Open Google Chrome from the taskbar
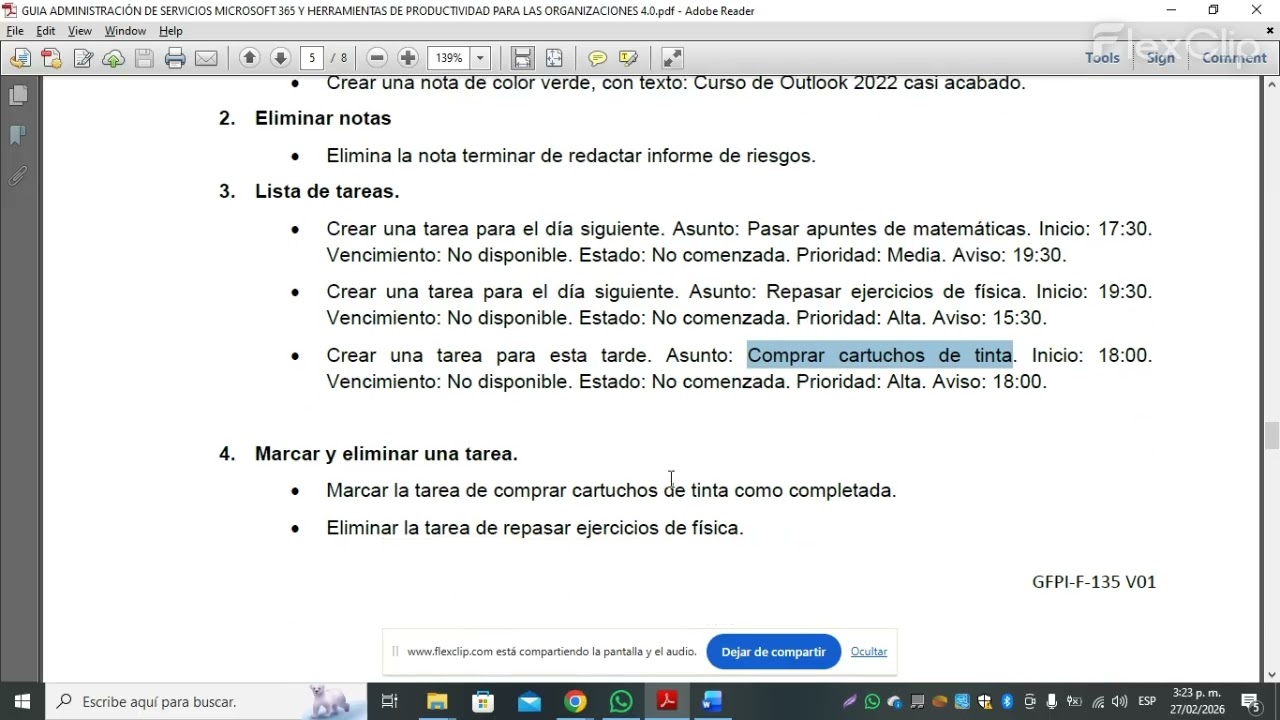Screen dimensions: 1280x720 pos(575,701)
